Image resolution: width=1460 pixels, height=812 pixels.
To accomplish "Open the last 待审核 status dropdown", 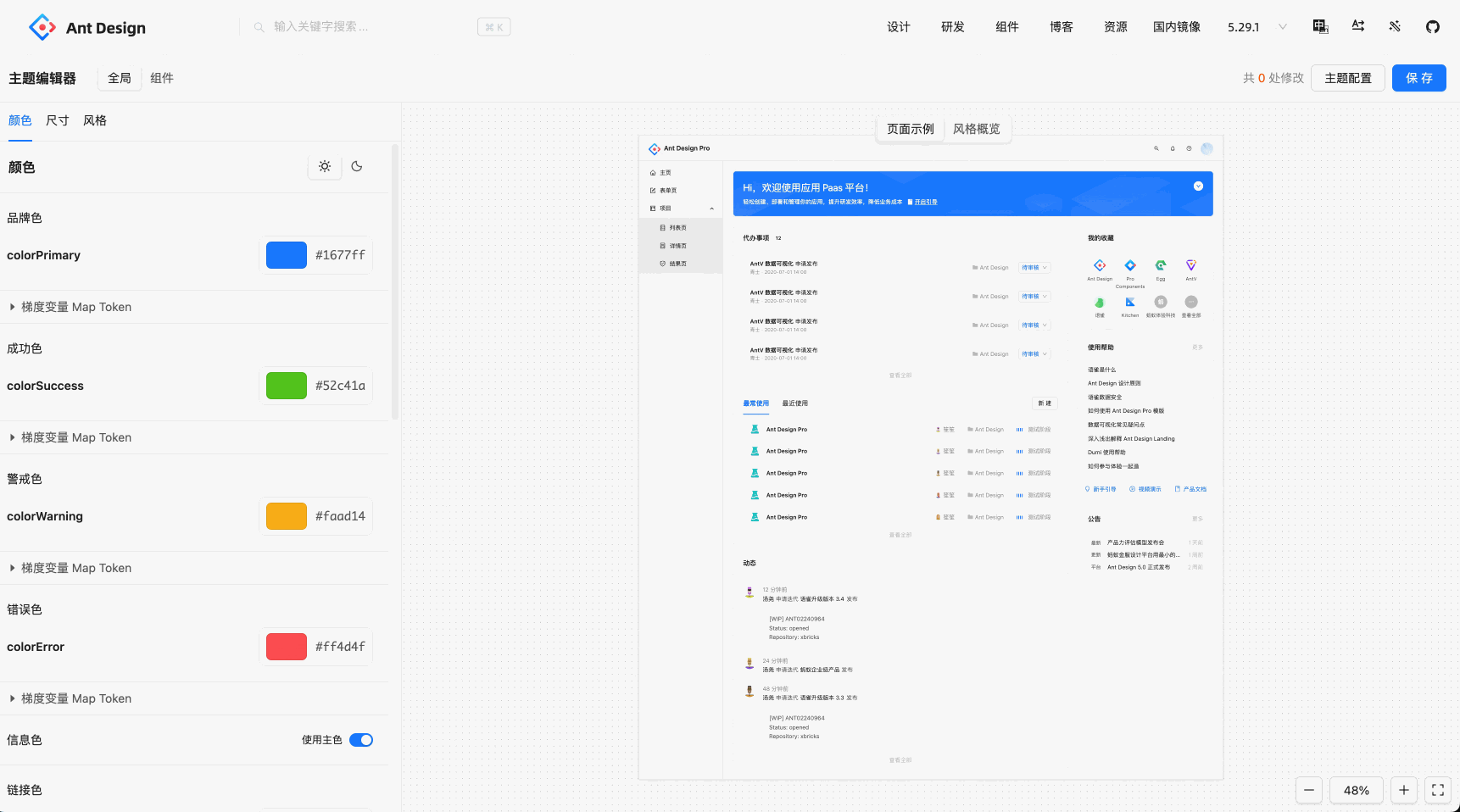I will click(1034, 354).
